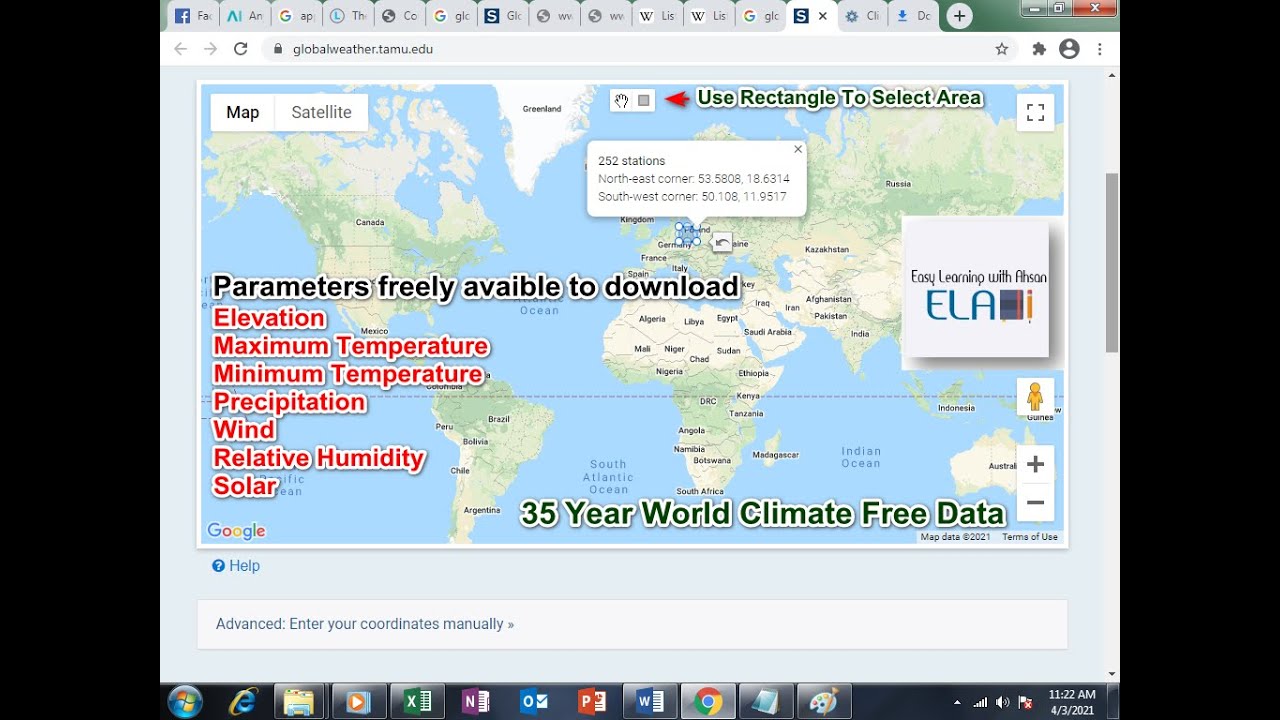Viewport: 1280px width, 720px height.
Task: Open PowerPoint from the taskbar
Action: (590, 702)
